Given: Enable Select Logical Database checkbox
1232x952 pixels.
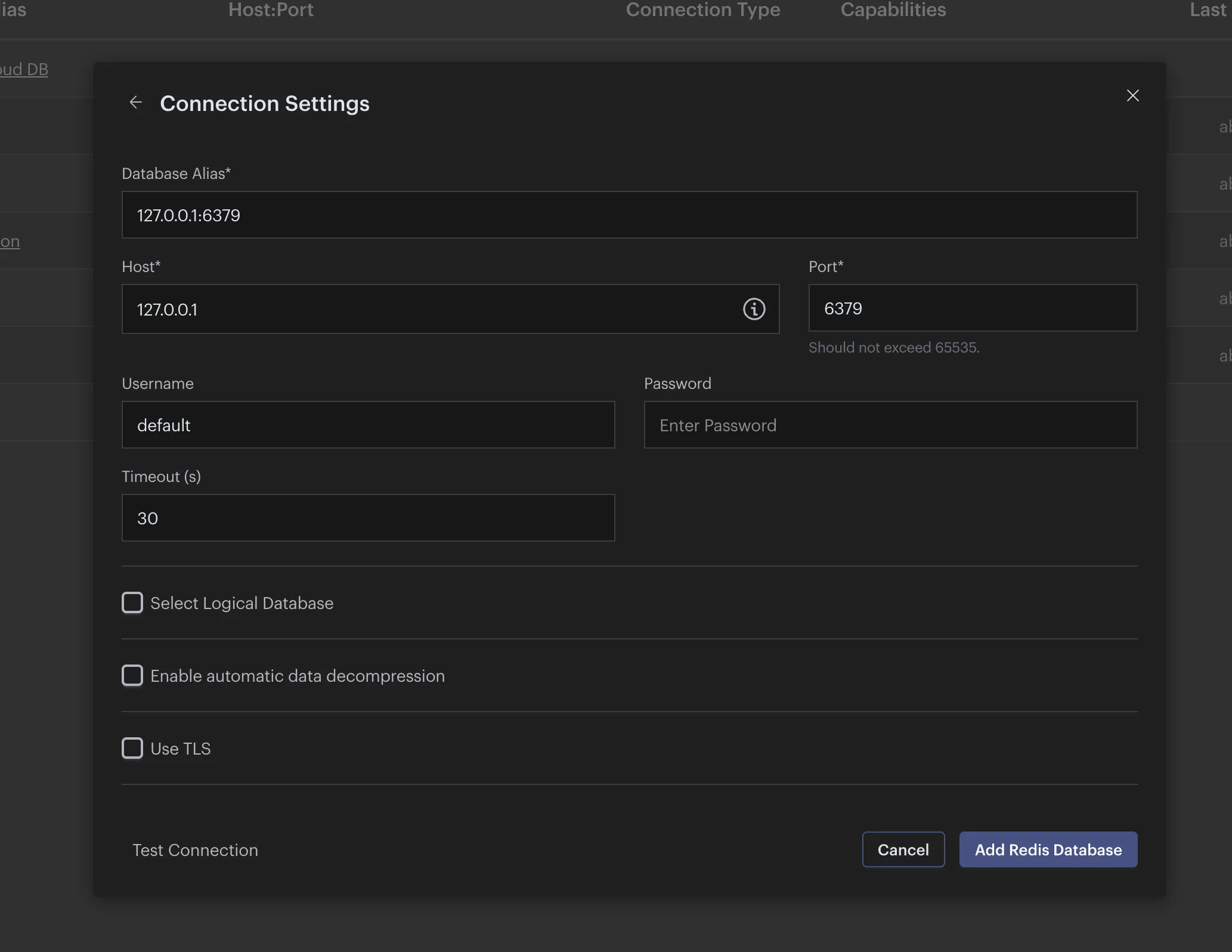Looking at the screenshot, I should pyautogui.click(x=132, y=602).
